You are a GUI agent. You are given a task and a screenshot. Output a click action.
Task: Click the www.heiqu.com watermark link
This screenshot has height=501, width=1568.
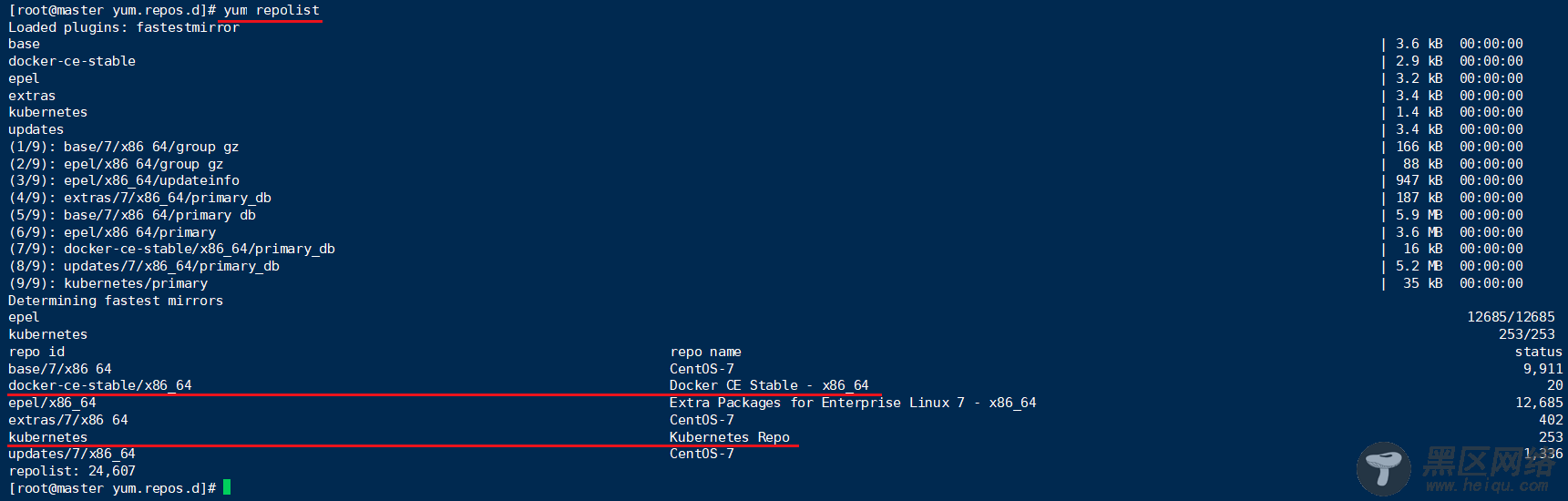tap(1487, 486)
